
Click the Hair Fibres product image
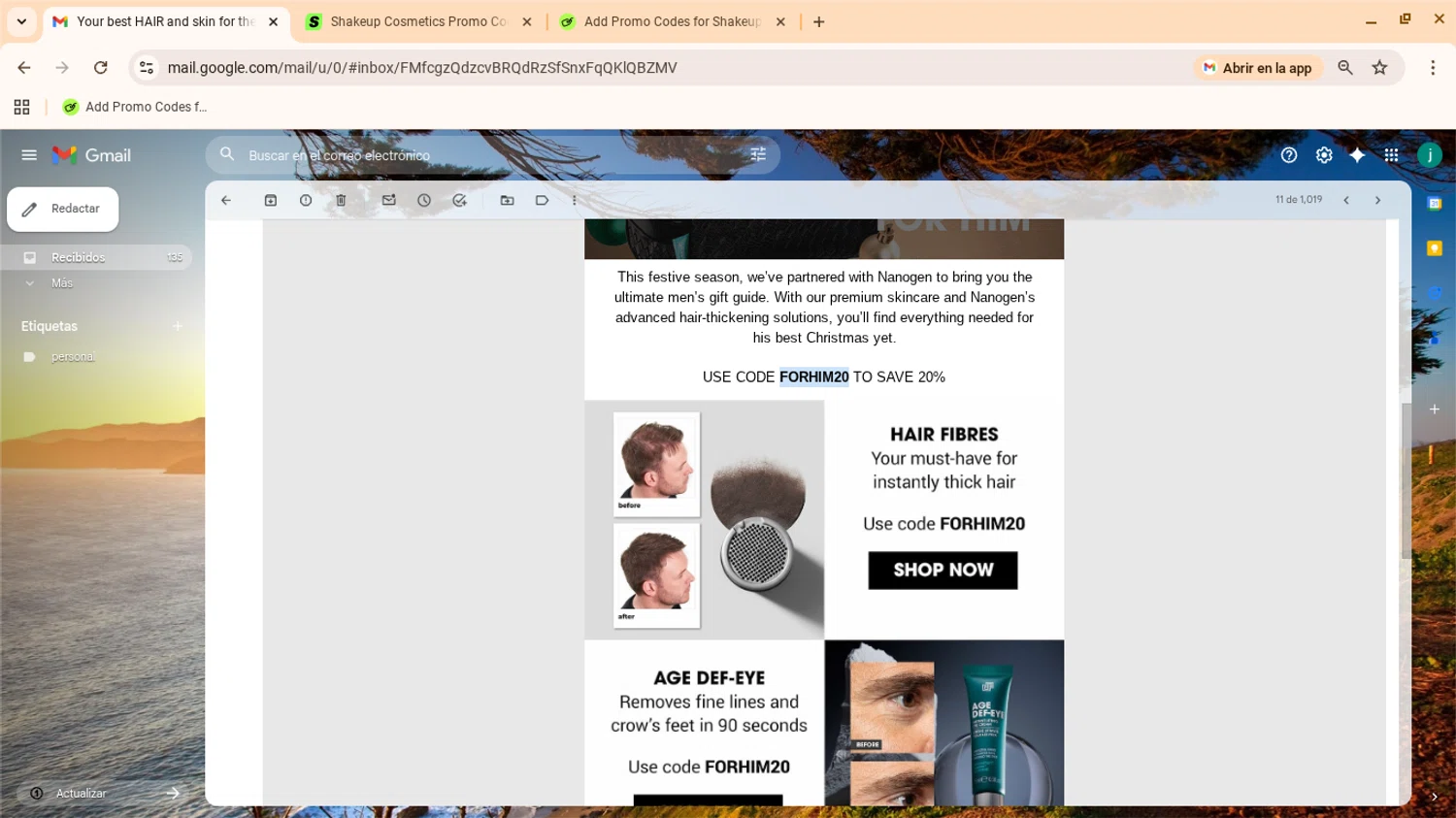[x=705, y=520]
